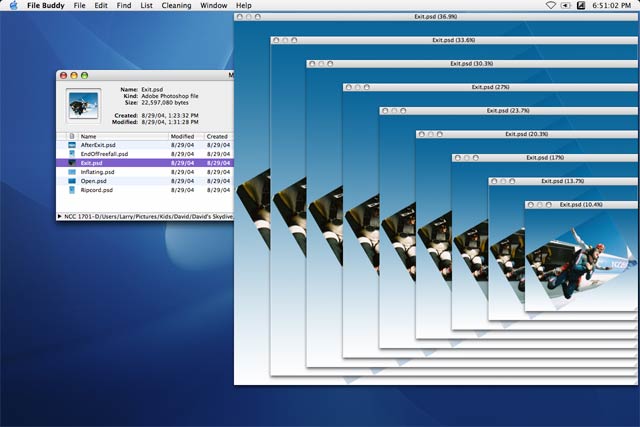This screenshot has width=640, height=427.
Task: Click the 'Adobe Photoshop file' kind text
Action: 170,96
